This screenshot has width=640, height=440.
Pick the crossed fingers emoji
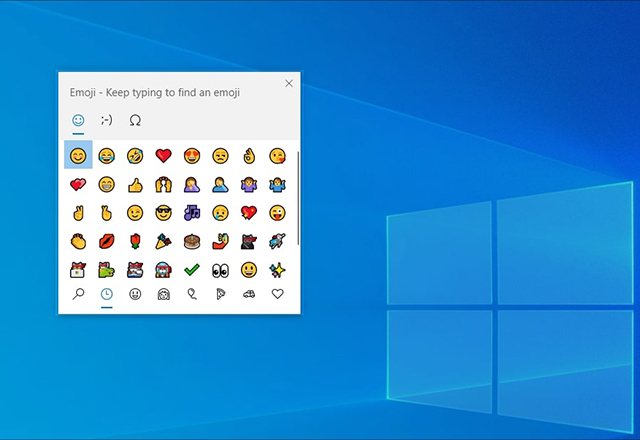point(107,213)
